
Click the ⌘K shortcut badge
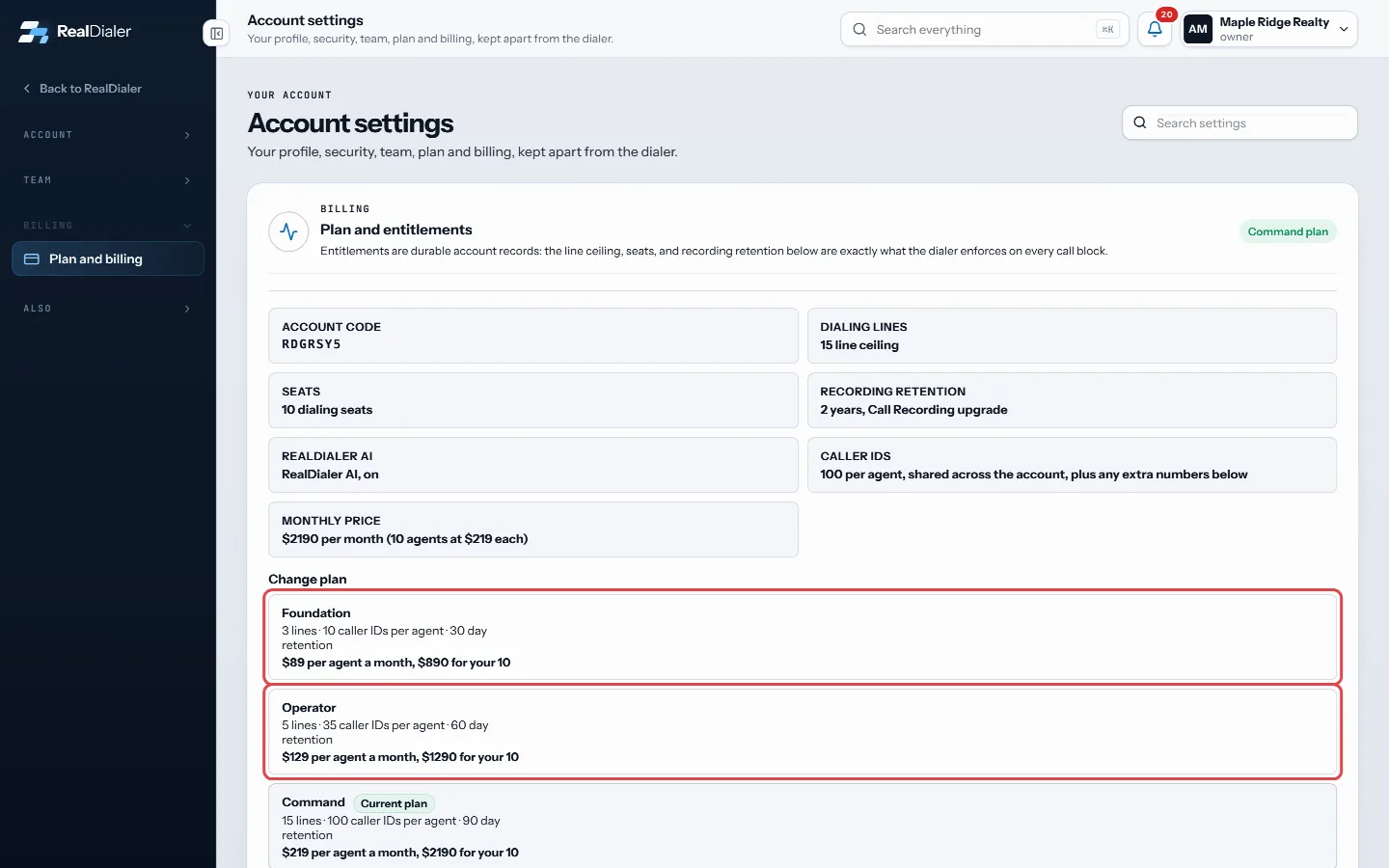1107,29
